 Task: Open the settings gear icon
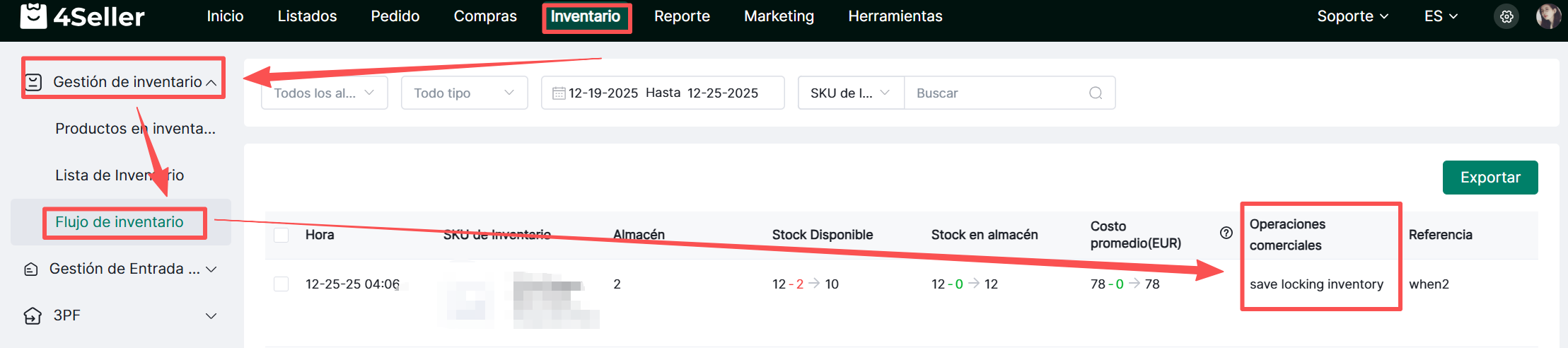(1506, 16)
